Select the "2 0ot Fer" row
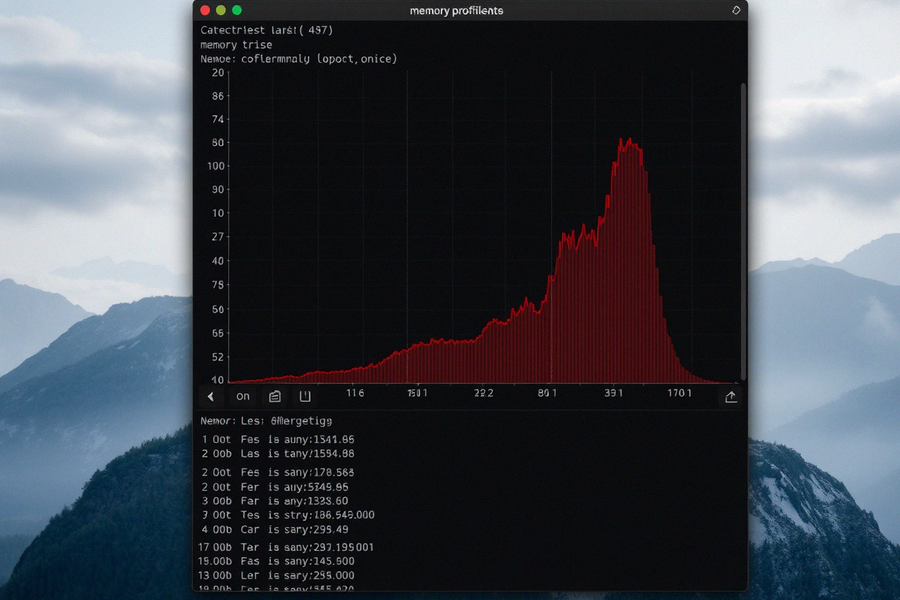The width and height of the screenshot is (900, 600). click(275, 487)
